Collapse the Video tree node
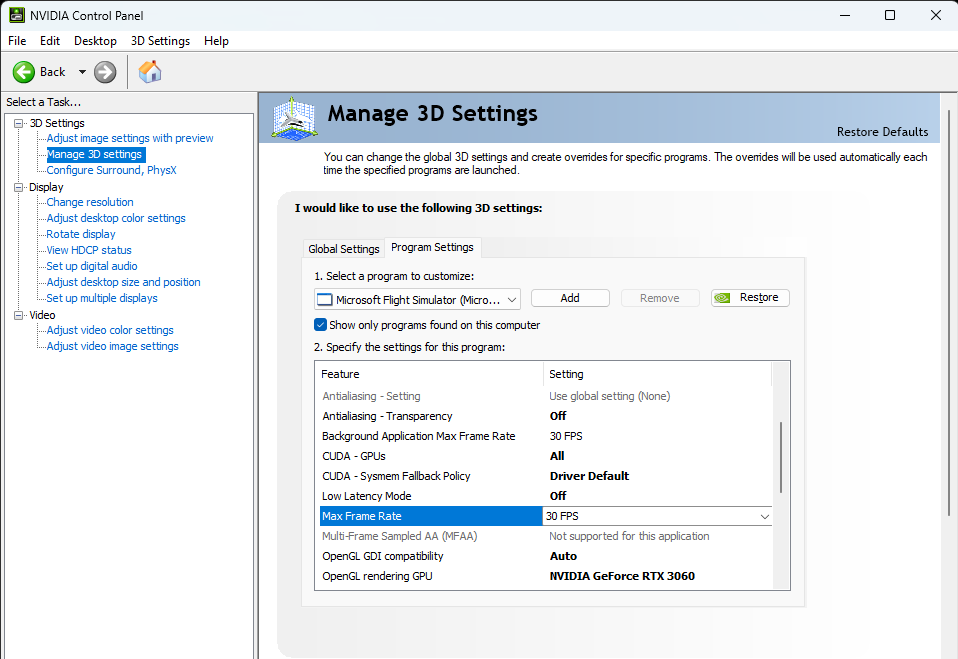Viewport: 958px width, 659px height. click(19, 315)
